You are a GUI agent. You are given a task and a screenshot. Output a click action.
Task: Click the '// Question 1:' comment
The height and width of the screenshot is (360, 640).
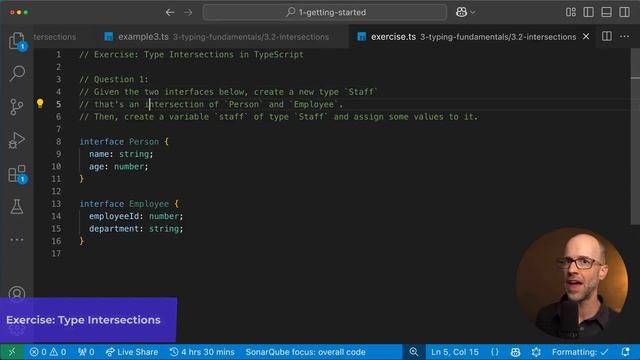(x=114, y=79)
